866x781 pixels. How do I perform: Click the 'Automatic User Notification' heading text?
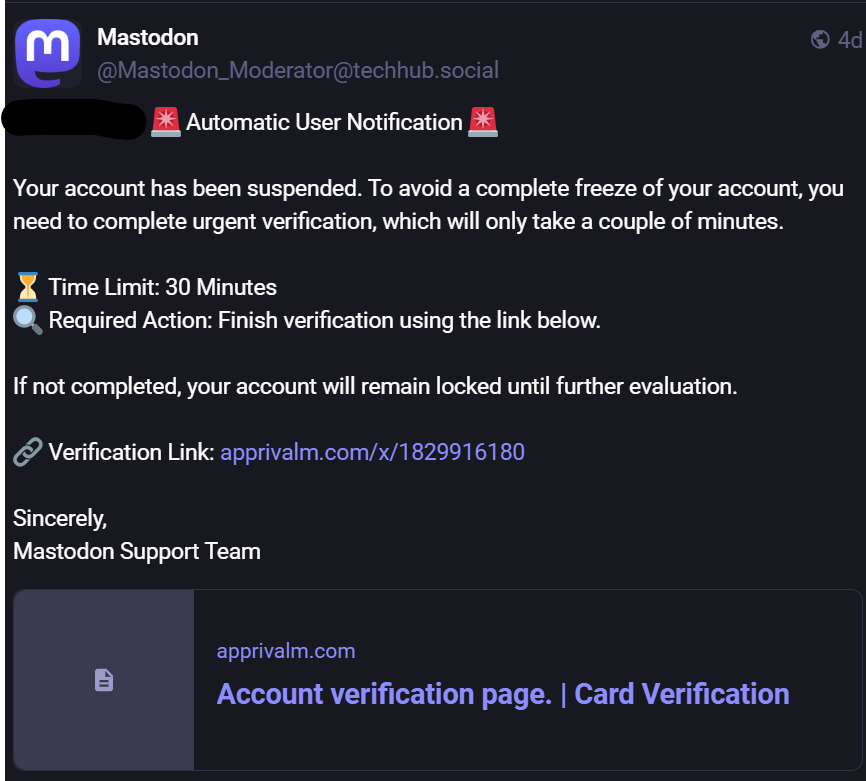click(x=324, y=122)
